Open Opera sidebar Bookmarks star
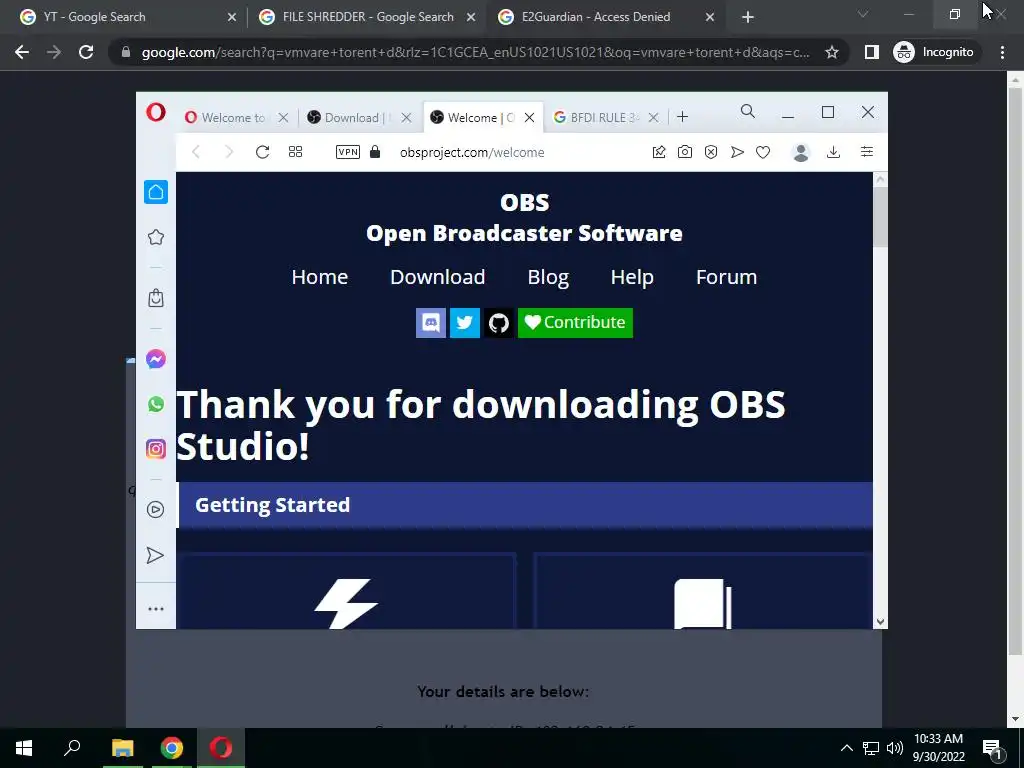The height and width of the screenshot is (768, 1024). (155, 237)
